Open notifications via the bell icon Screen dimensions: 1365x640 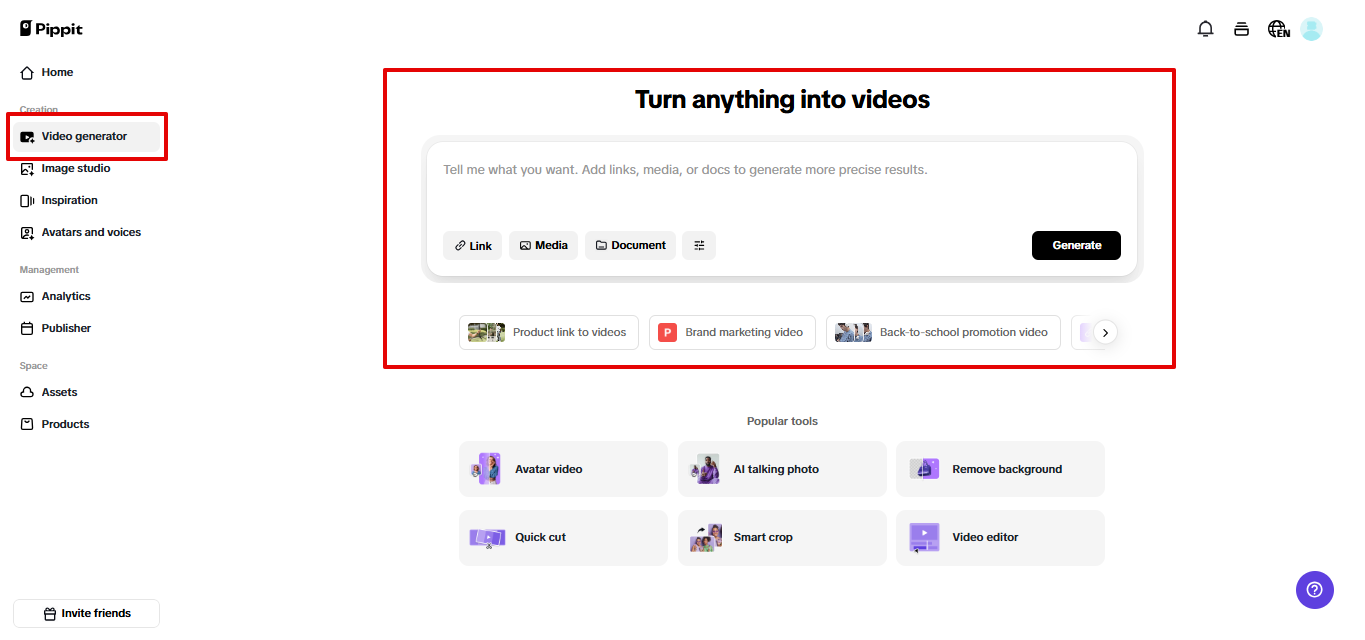pos(1205,28)
